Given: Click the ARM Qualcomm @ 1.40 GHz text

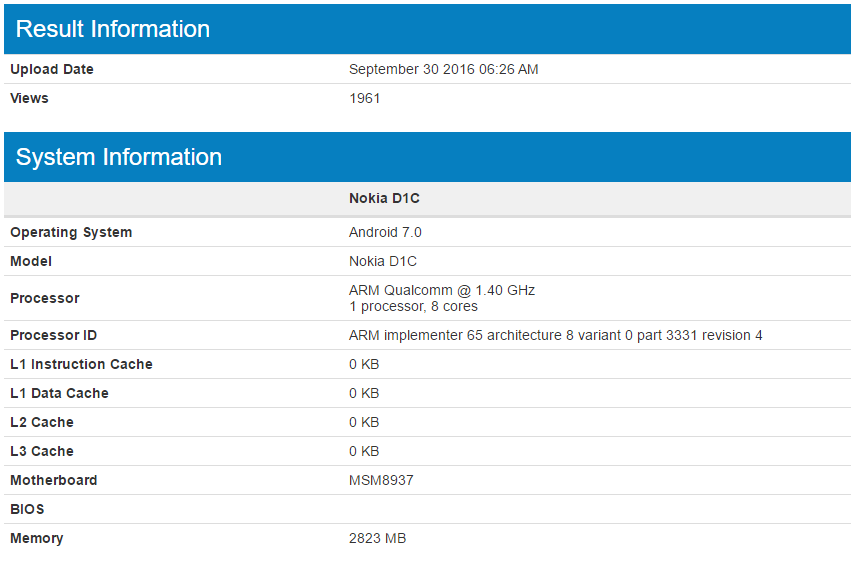Looking at the screenshot, I should point(442,290).
